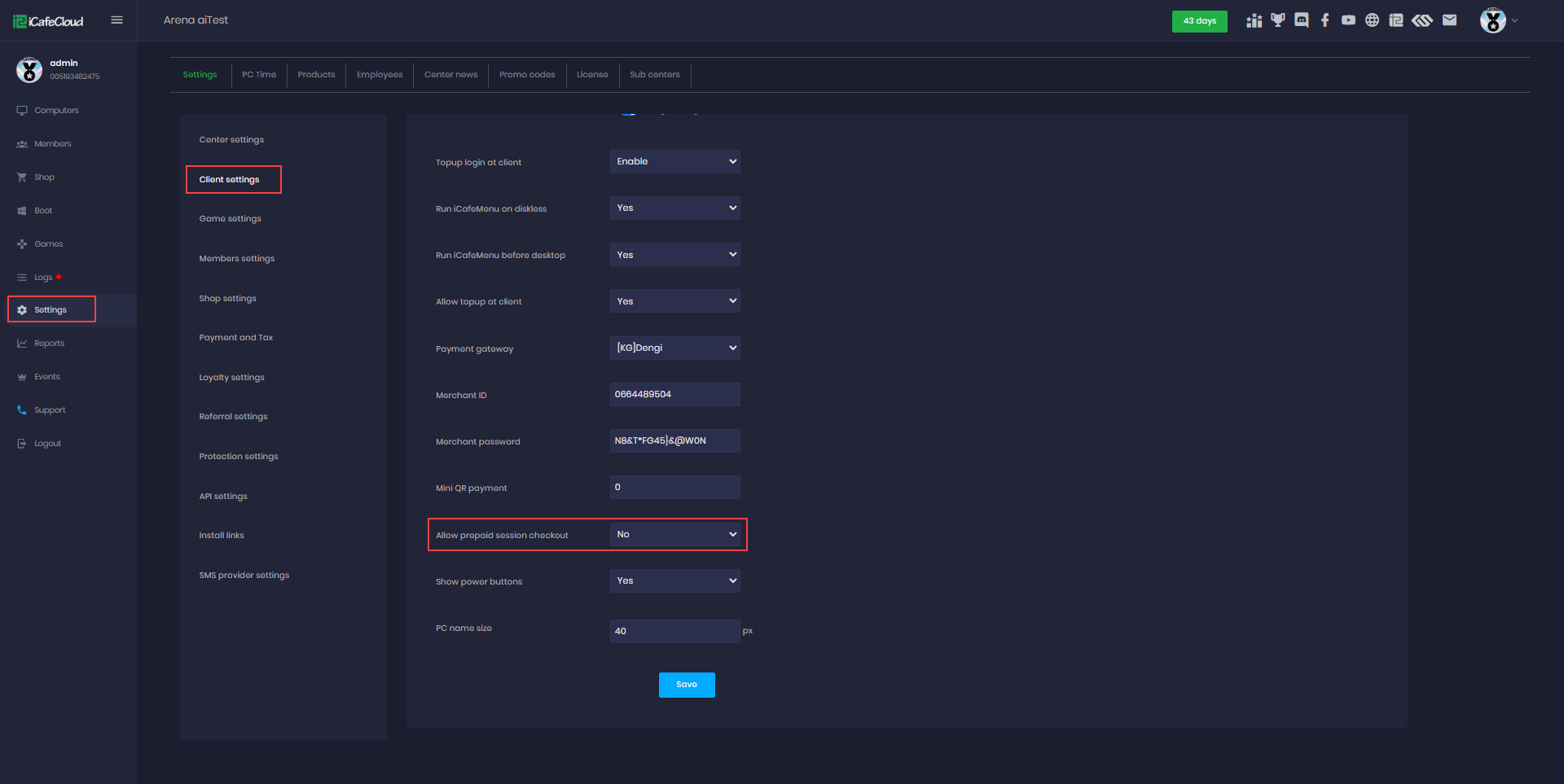Viewport: 1564px width, 784px height.
Task: Click the 43 days license badge
Action: (1199, 21)
